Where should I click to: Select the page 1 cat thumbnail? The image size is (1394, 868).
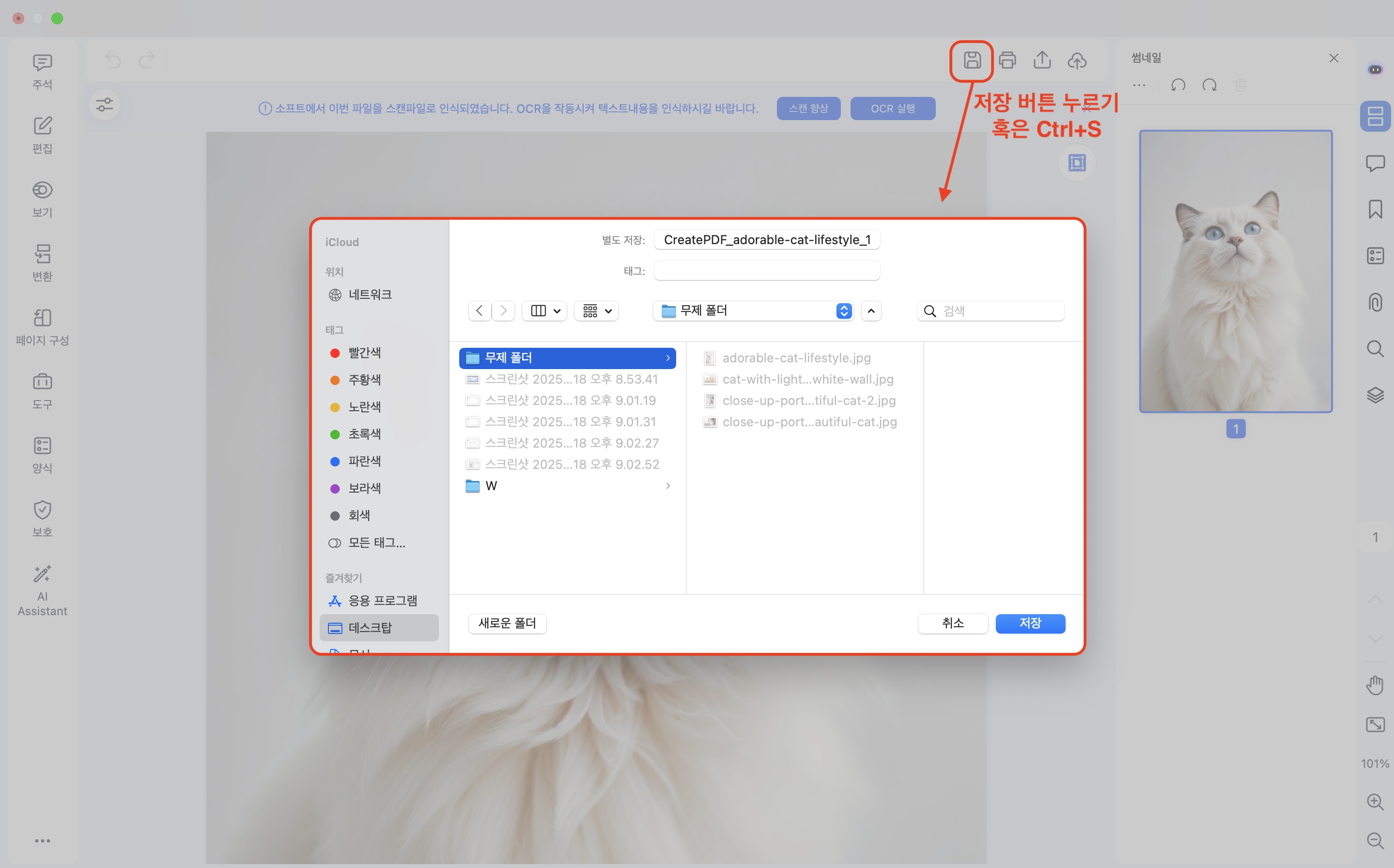(x=1236, y=272)
